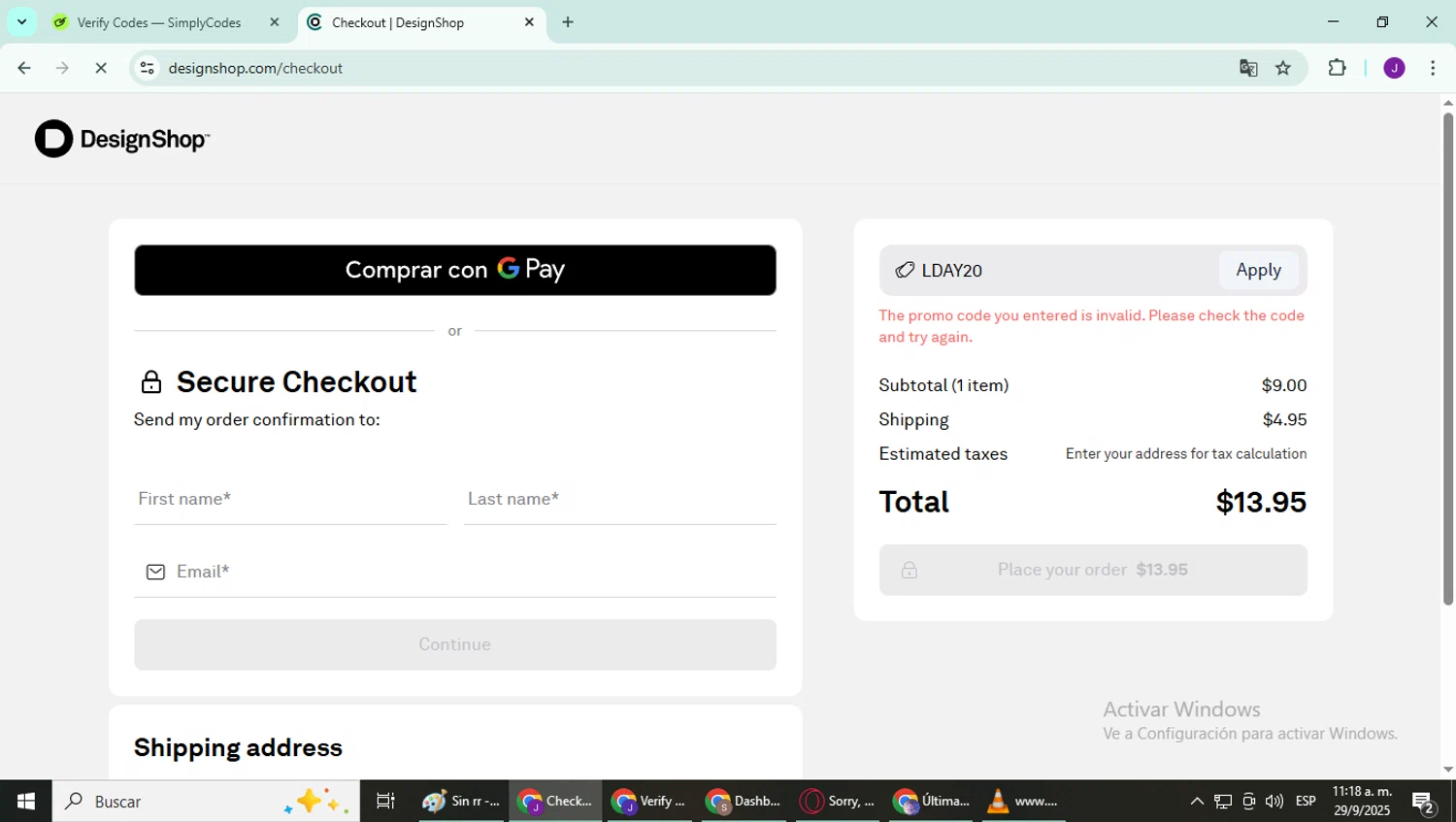Click the Subtotal value $9.00
1456x822 pixels.
point(1284,385)
